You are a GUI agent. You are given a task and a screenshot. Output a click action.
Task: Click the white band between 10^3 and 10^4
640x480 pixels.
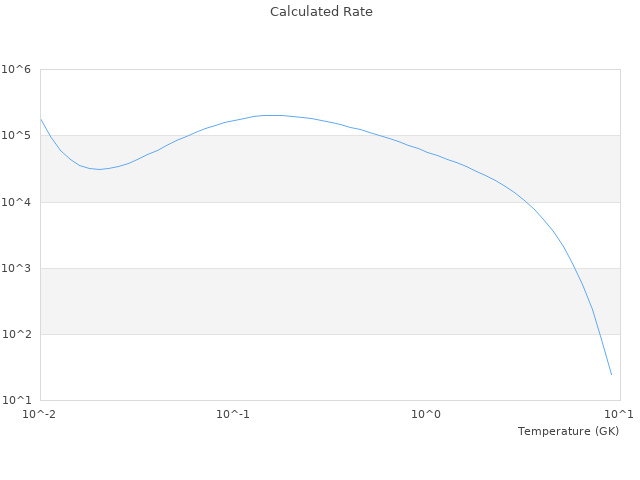pos(300,235)
